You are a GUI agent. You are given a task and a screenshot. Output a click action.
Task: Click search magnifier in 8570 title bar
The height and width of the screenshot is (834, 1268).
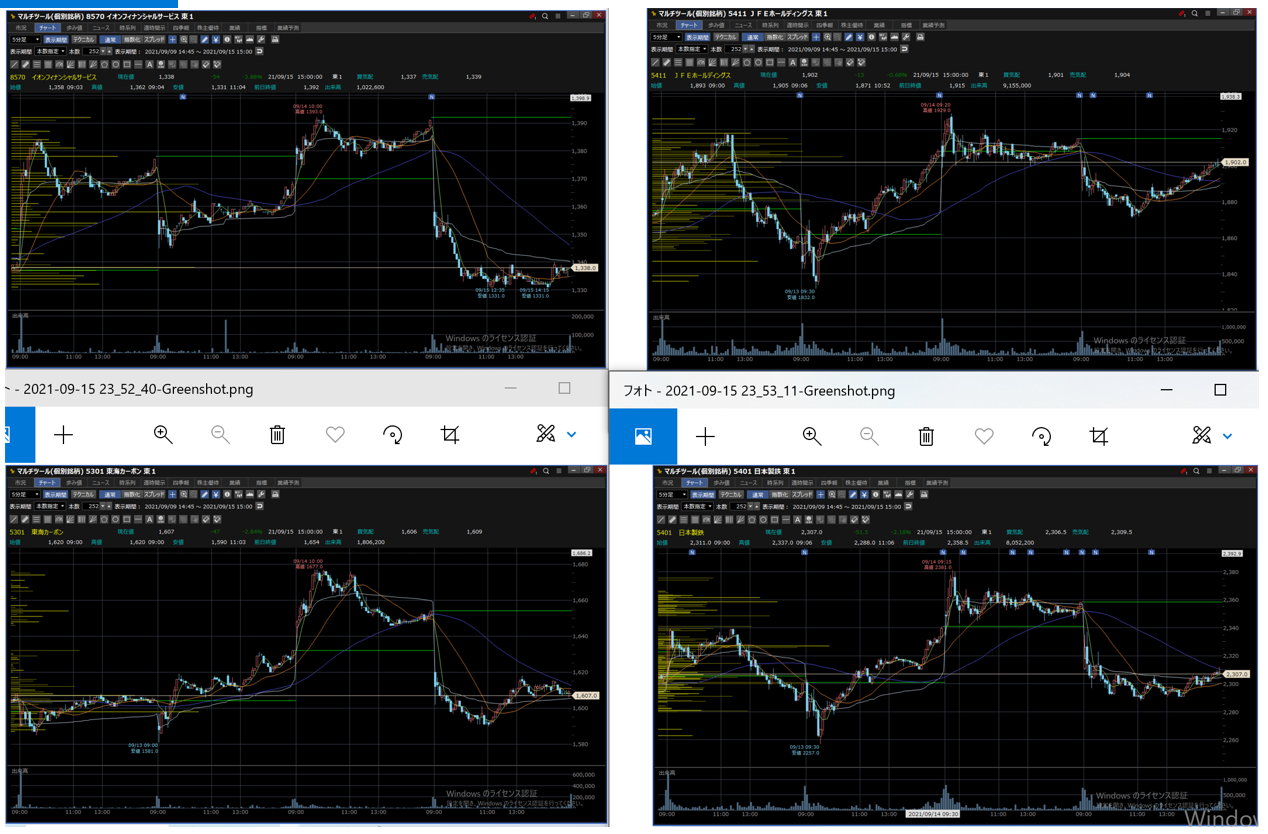coord(546,16)
